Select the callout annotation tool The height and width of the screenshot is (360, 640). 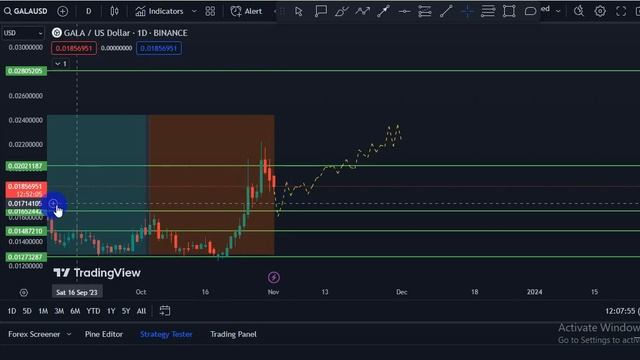tap(321, 11)
